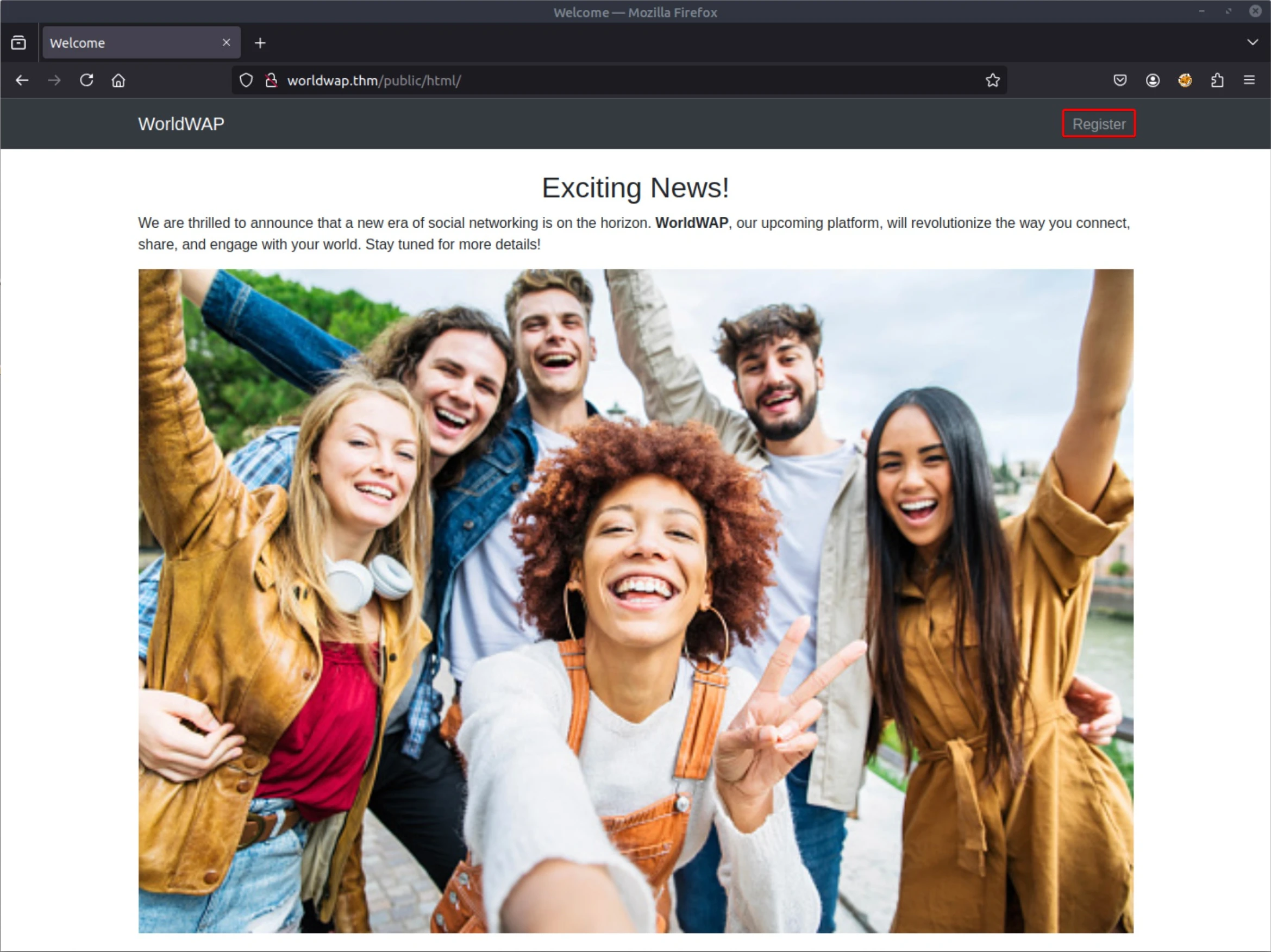The height and width of the screenshot is (952, 1271).
Task: Open the Extensions puzzle icon
Action: pyautogui.click(x=1217, y=80)
